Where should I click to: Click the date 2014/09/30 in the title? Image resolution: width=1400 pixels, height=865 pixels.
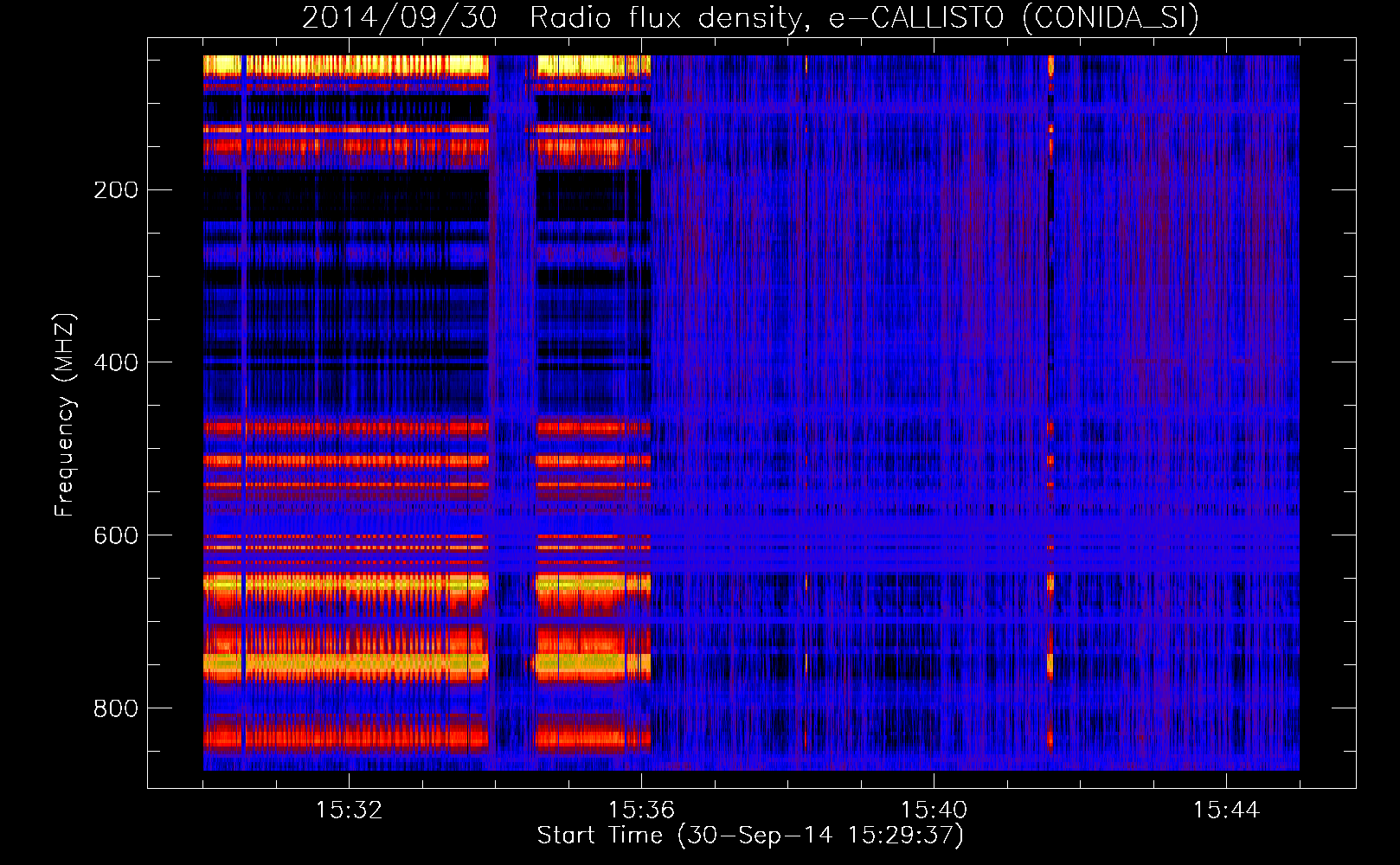400,17
